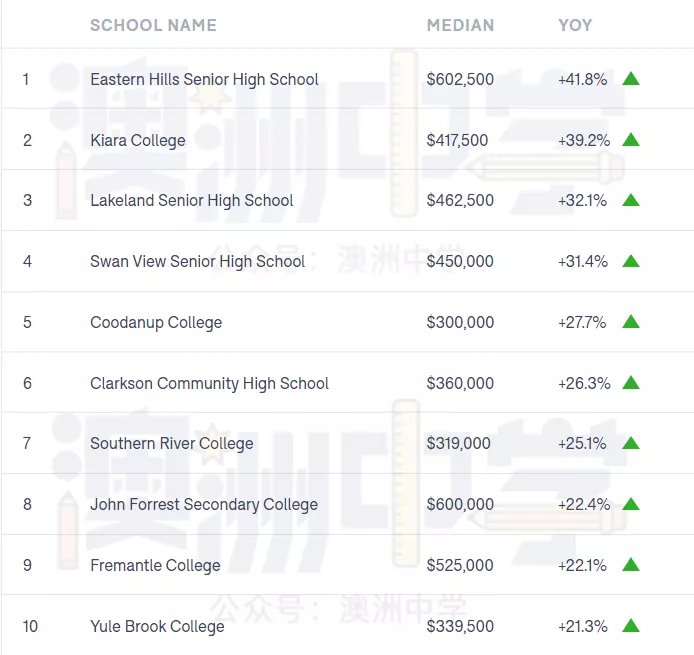
Task: Click the green up arrow beside +41.8%
Action: pyautogui.click(x=631, y=79)
